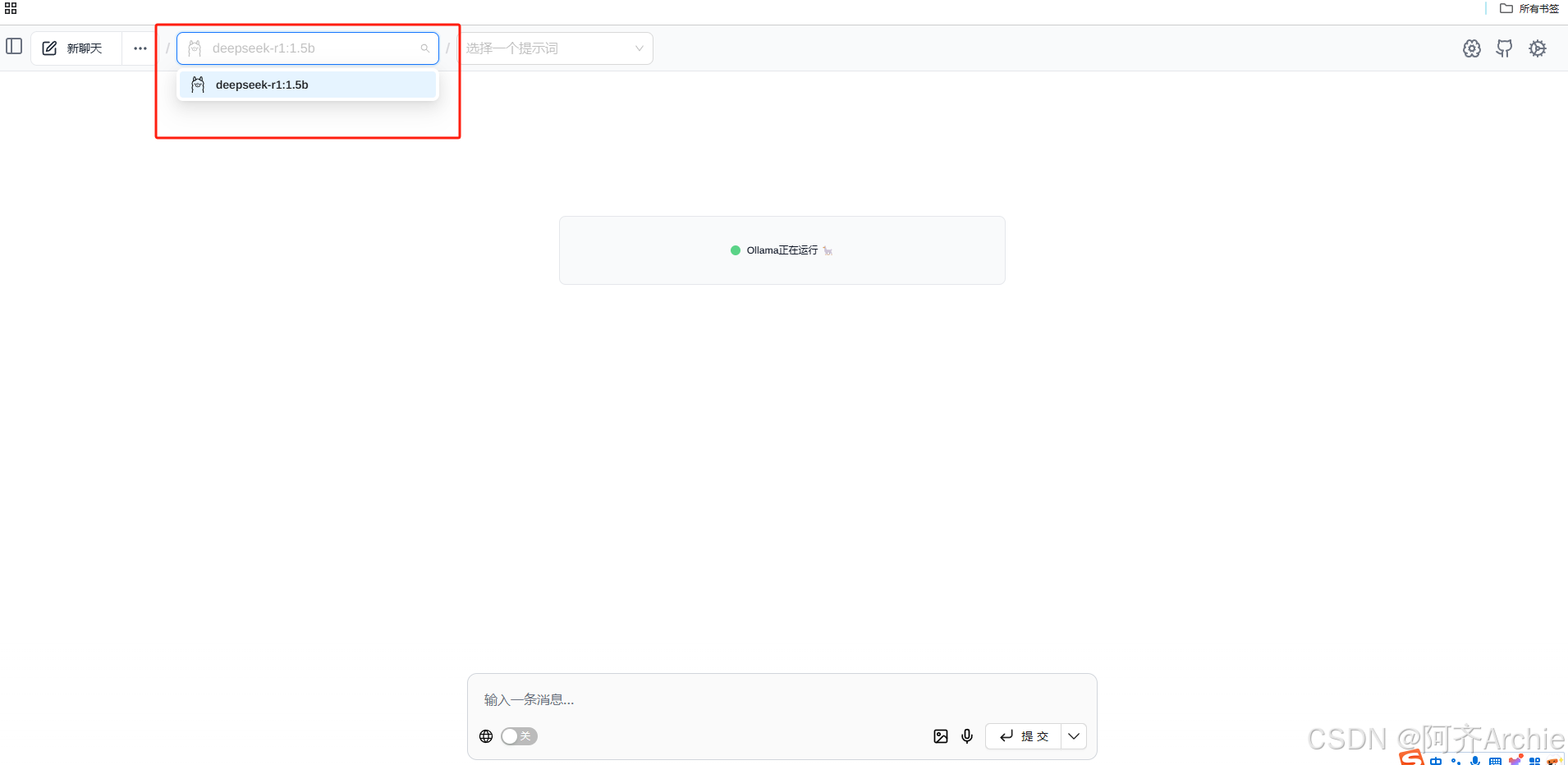The height and width of the screenshot is (765, 1568).
Task: Select deepseek-r1:1.5b from the dropdown list
Action: (x=308, y=85)
